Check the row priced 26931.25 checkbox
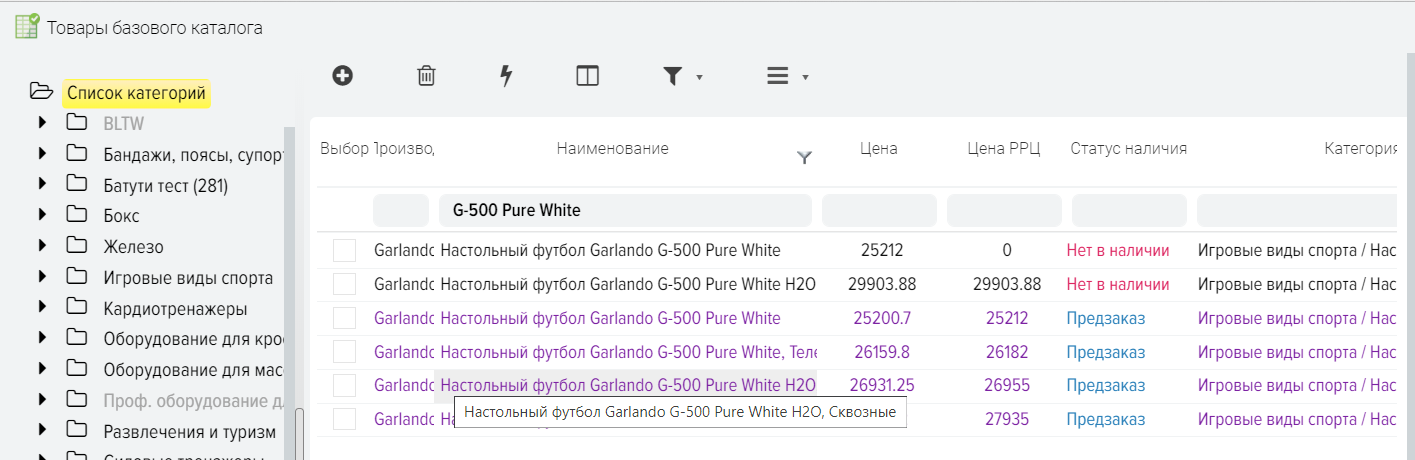Screen dimensions: 1415x460 pos(345,385)
